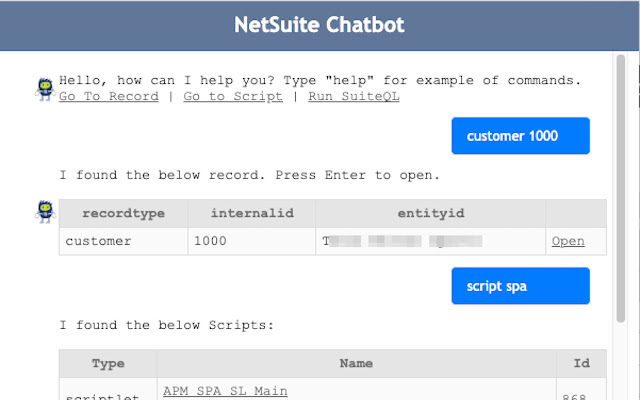
Task: Click 'I found the below Scripts:' message
Action: (167, 325)
